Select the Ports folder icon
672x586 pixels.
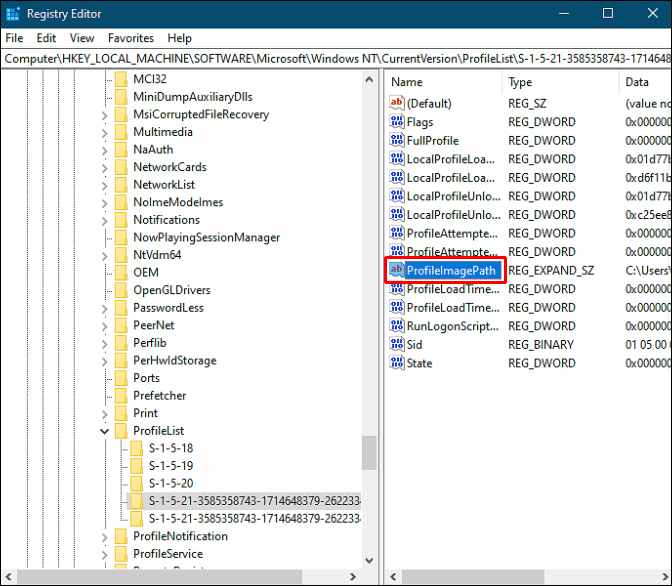tap(121, 378)
